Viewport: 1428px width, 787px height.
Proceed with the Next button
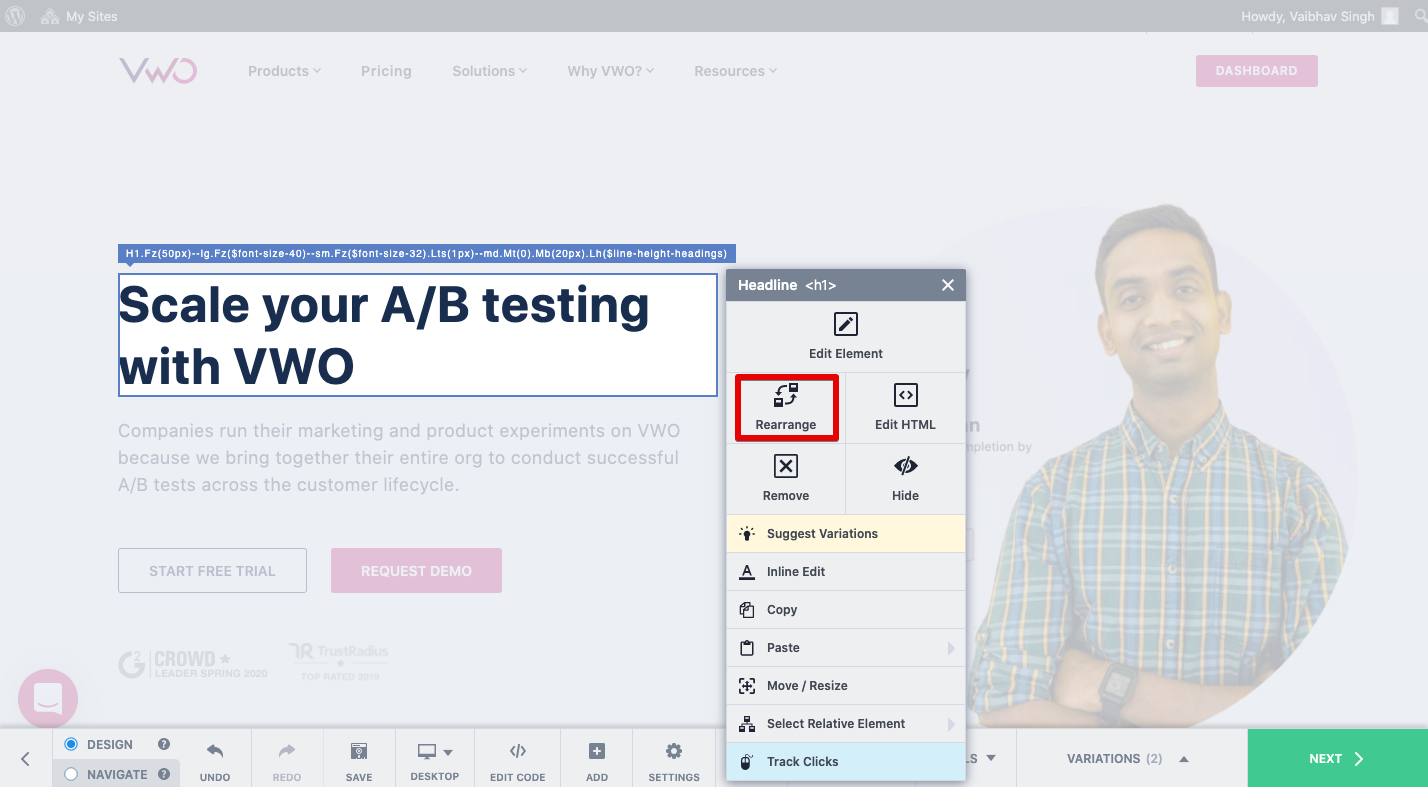click(x=1337, y=759)
